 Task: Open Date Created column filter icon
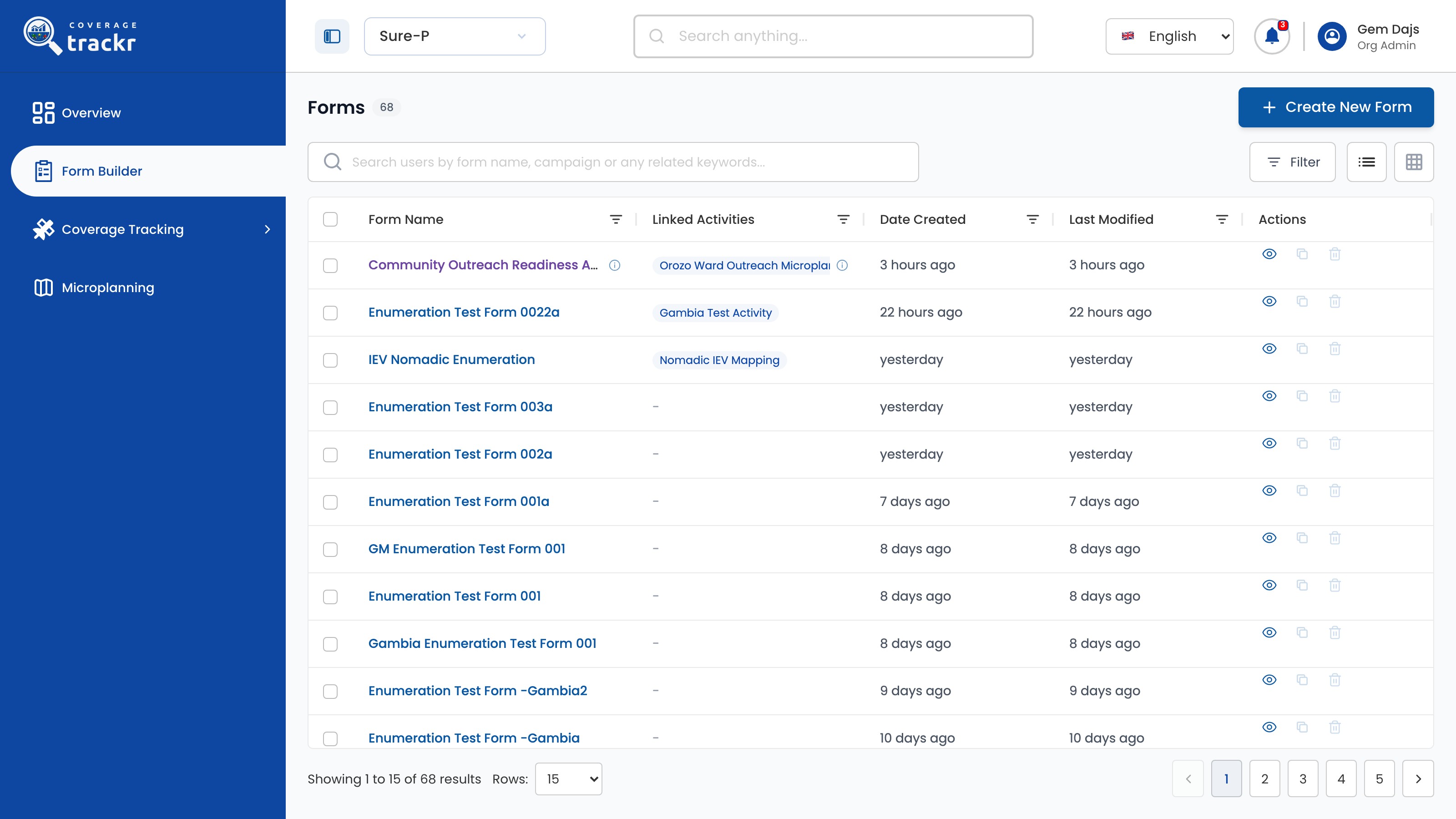(x=1033, y=219)
